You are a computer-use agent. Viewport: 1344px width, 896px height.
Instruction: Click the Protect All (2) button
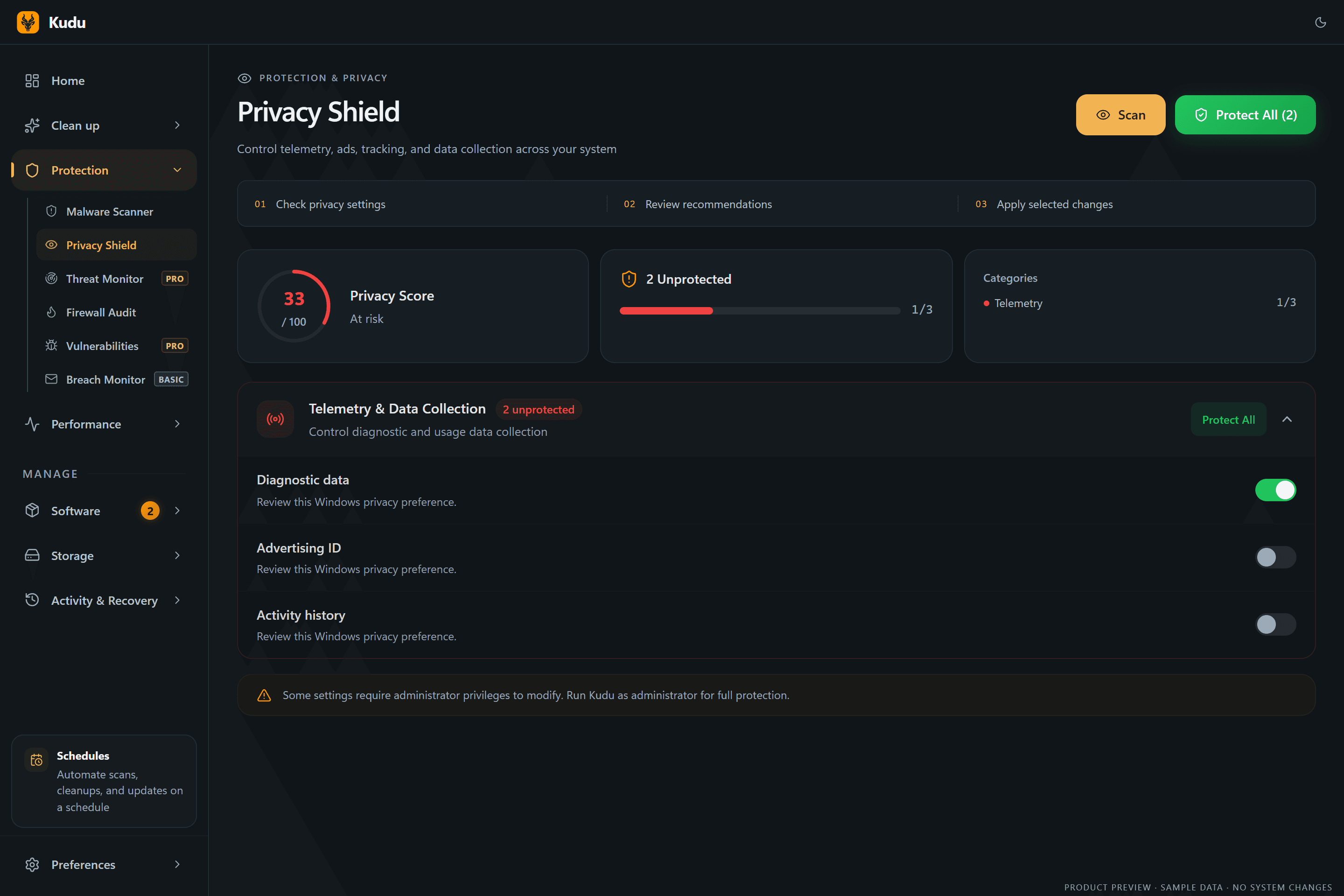click(1245, 115)
